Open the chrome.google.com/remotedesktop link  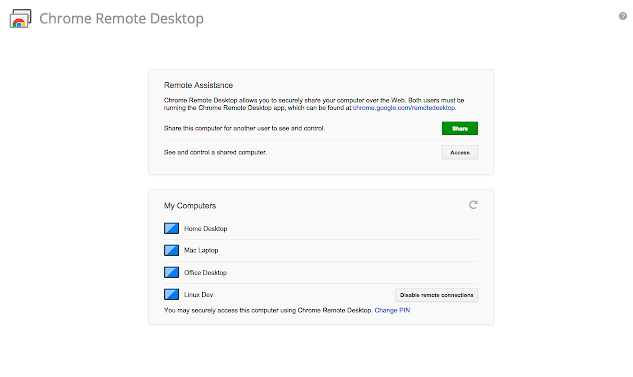(405, 108)
